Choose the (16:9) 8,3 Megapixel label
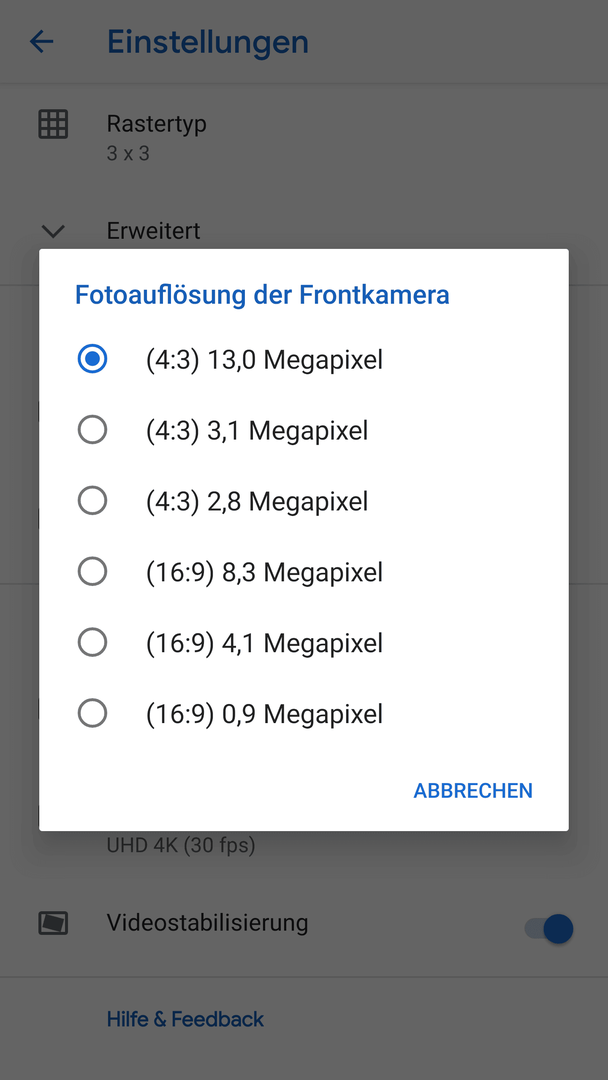This screenshot has width=608, height=1080. 264,572
